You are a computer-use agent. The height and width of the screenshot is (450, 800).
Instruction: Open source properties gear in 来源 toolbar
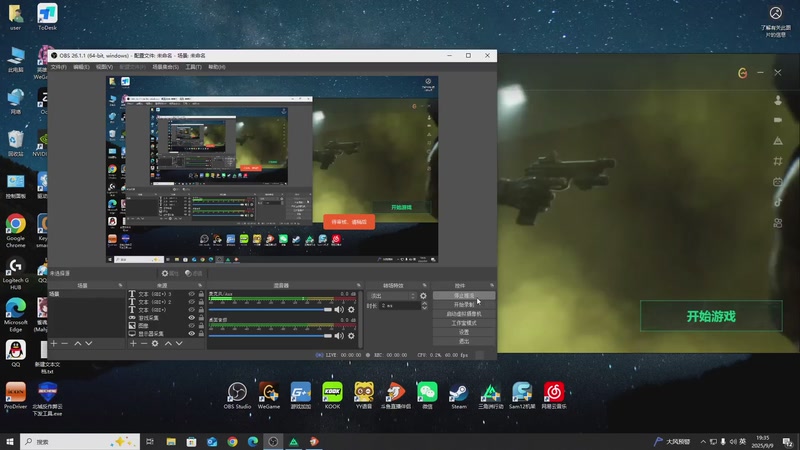[x=155, y=343]
